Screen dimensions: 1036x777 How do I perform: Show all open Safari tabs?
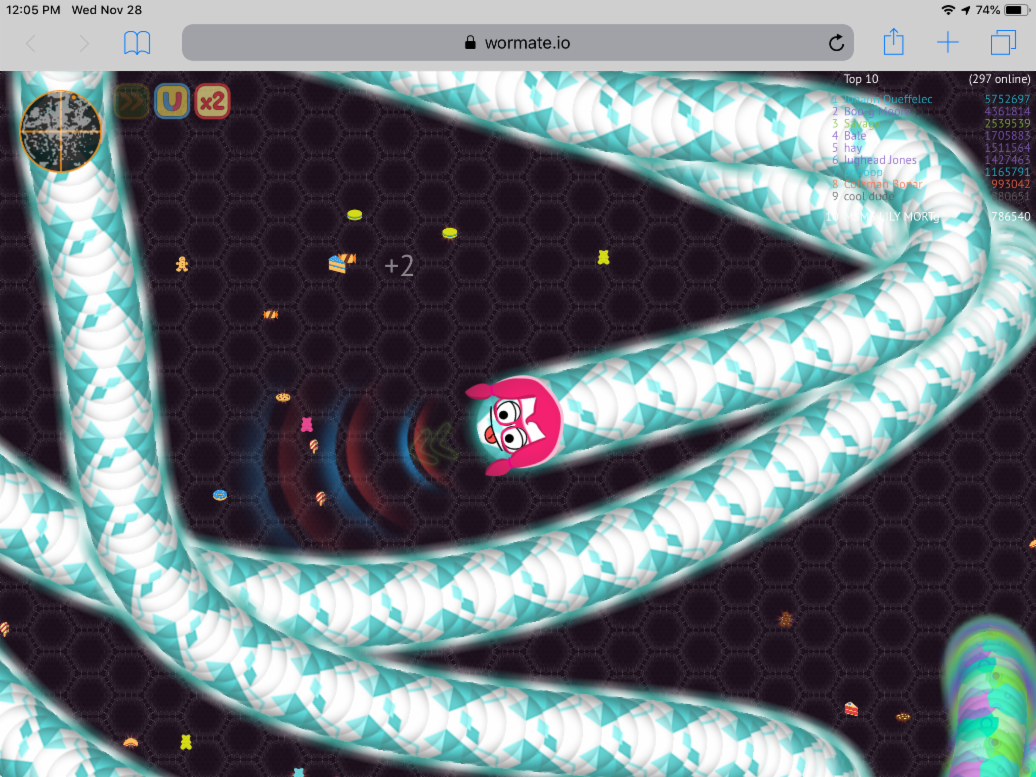click(1003, 43)
